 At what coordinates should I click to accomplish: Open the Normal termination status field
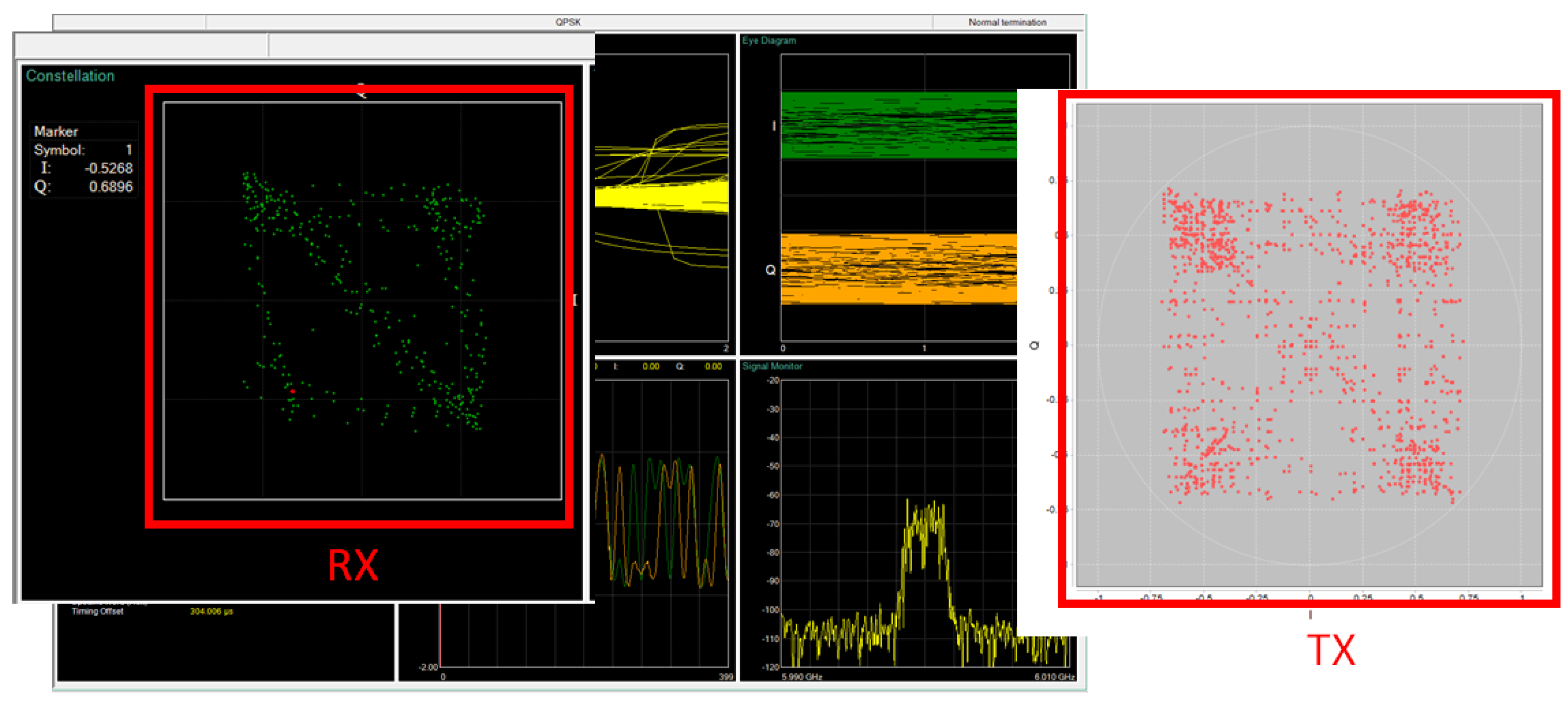pyautogui.click(x=1007, y=21)
